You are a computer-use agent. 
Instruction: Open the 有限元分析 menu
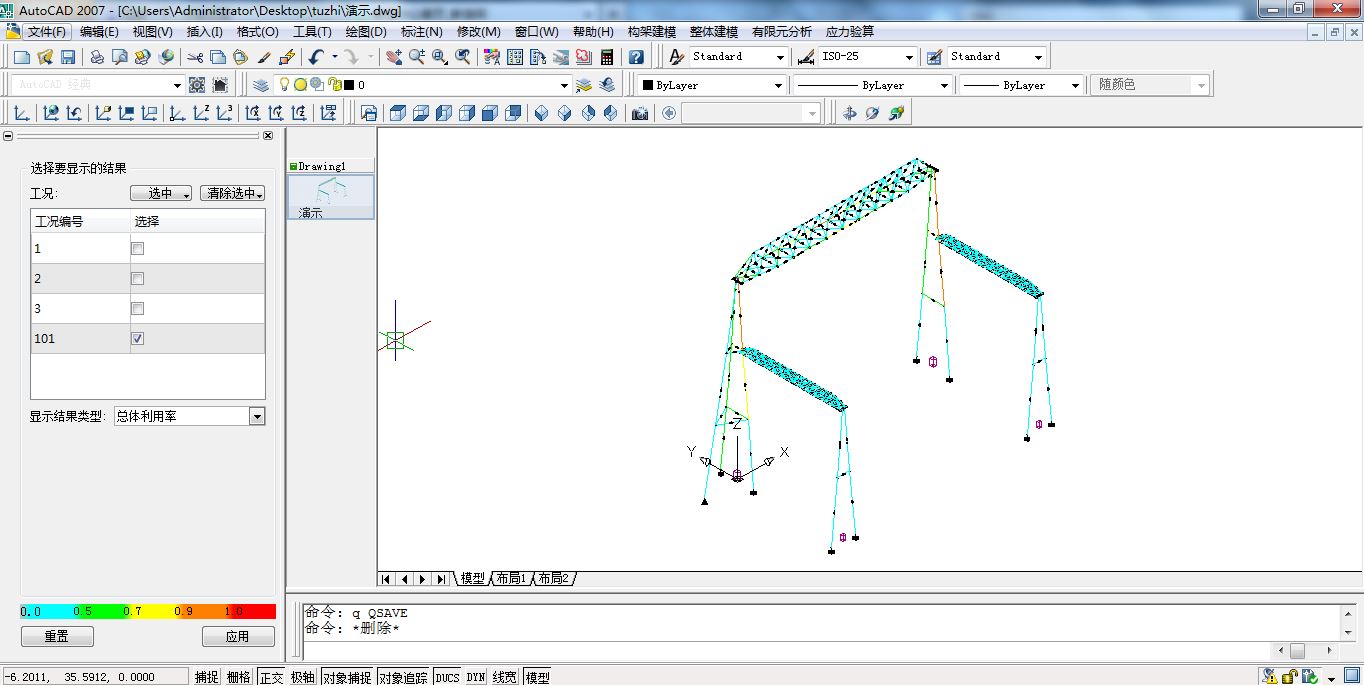coord(781,31)
